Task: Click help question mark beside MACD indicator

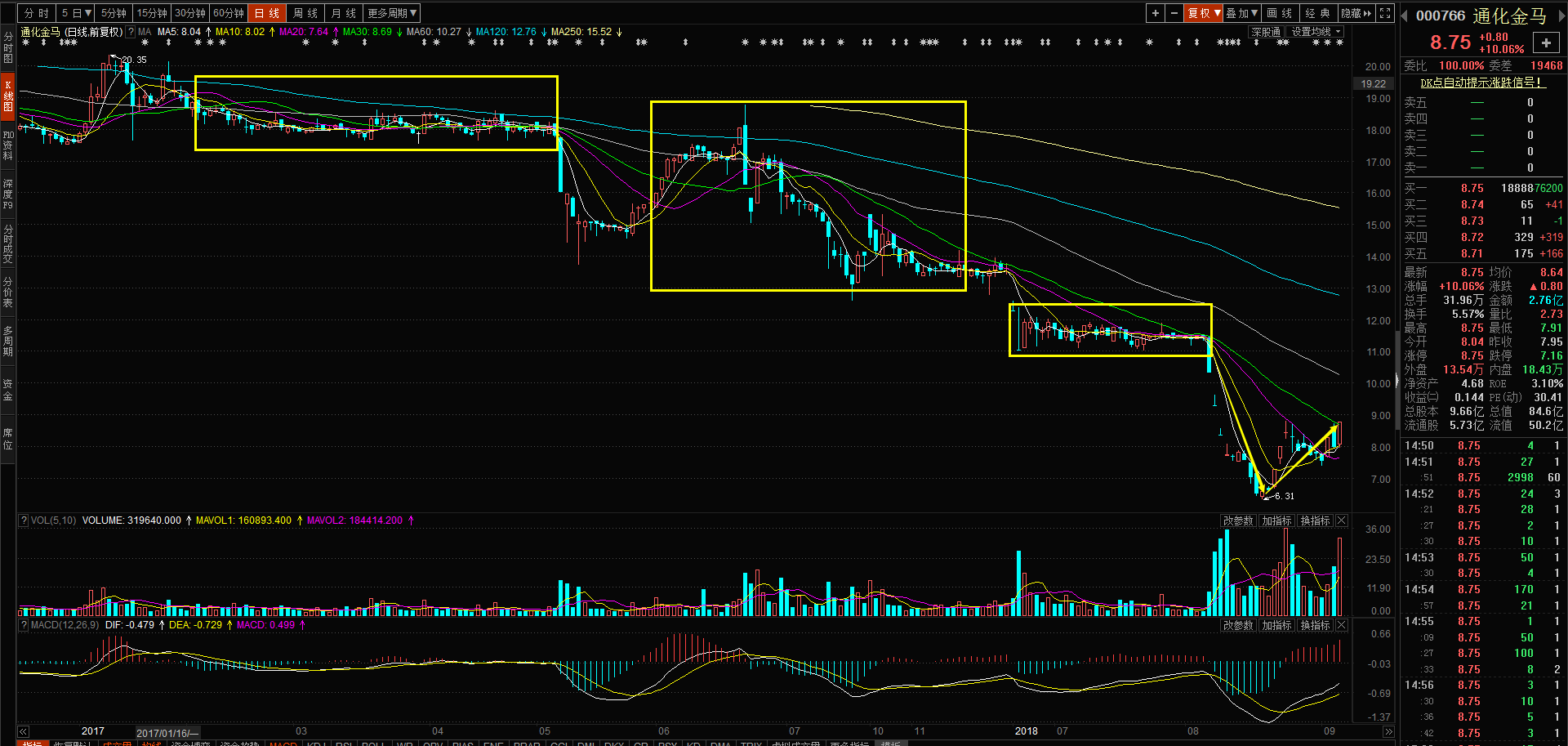Action: tap(24, 625)
